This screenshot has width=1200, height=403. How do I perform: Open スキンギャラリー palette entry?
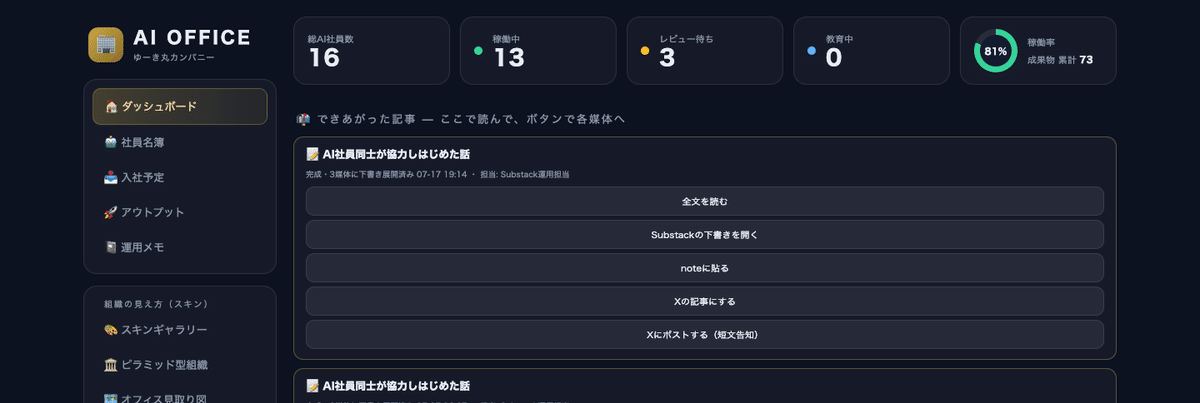click(180, 330)
